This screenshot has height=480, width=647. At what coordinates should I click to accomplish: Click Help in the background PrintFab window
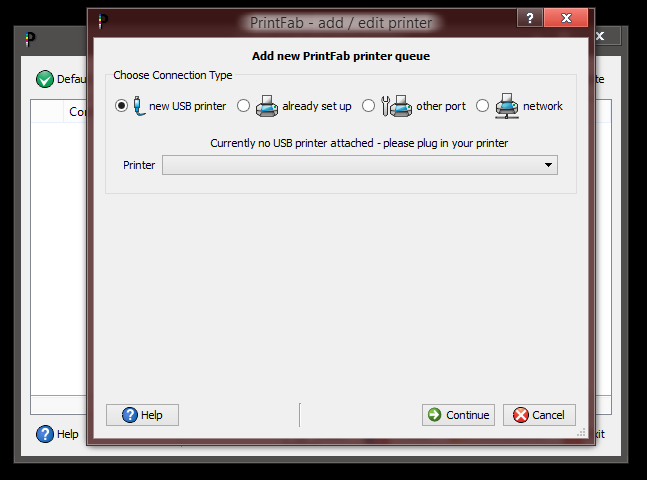click(57, 434)
